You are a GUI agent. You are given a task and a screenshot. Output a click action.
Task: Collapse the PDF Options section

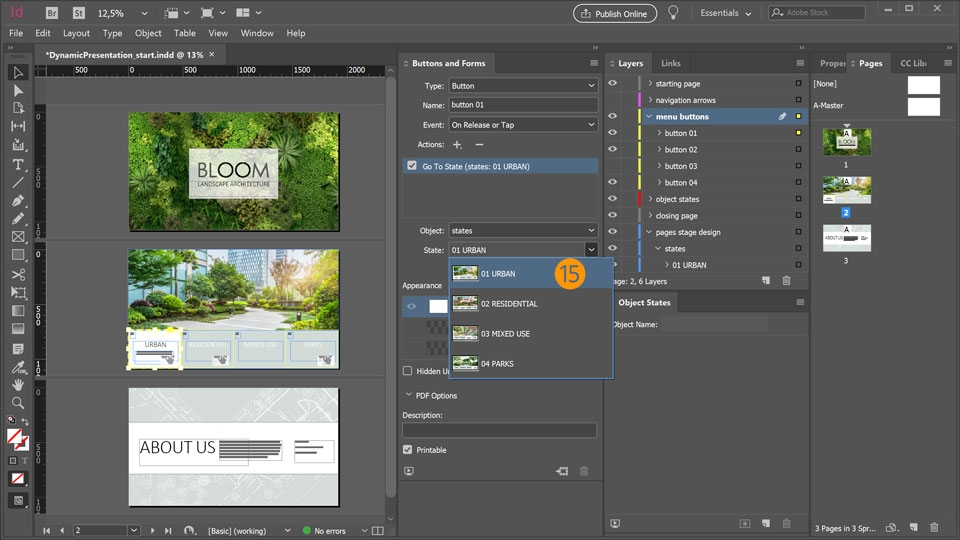408,396
